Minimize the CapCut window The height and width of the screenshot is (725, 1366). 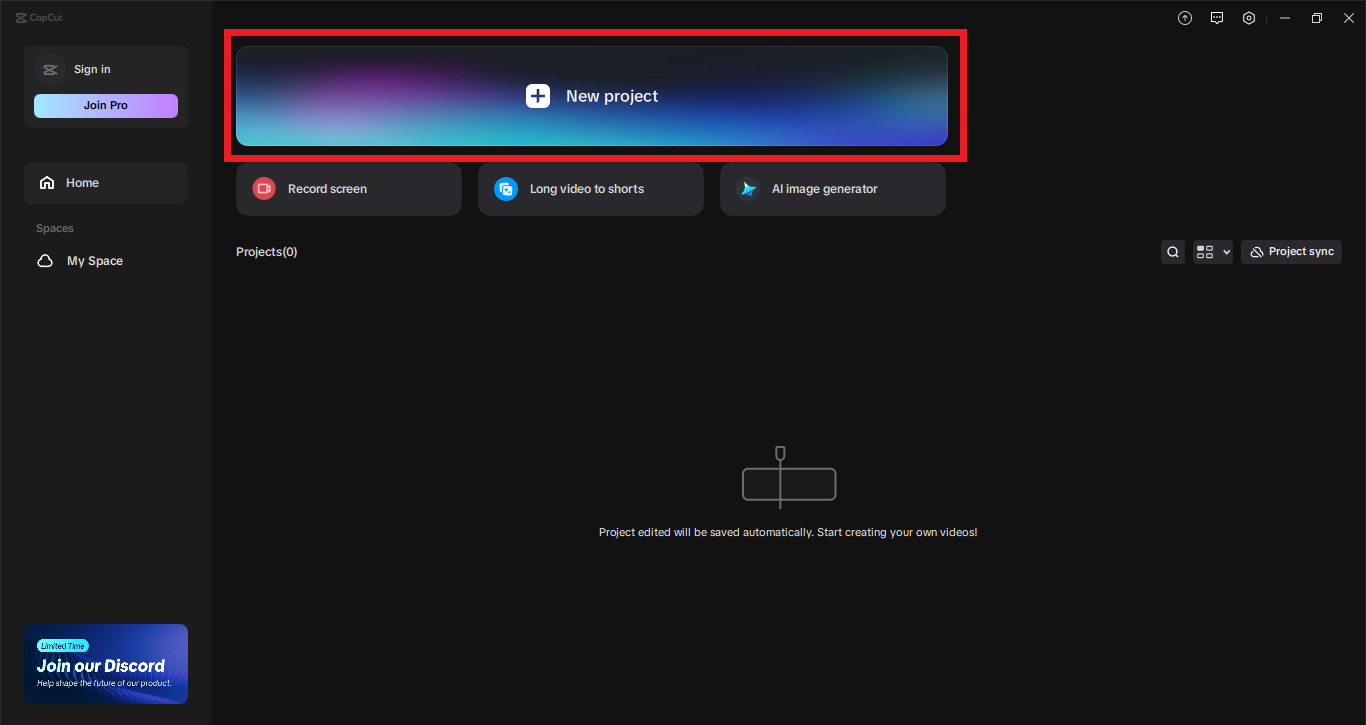(1285, 18)
